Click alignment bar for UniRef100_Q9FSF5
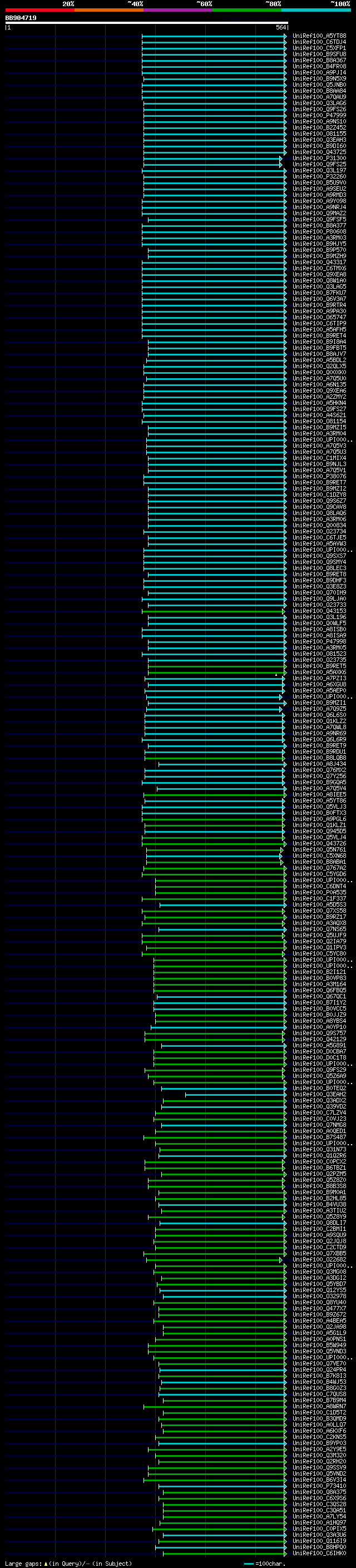 pyautogui.click(x=216, y=219)
